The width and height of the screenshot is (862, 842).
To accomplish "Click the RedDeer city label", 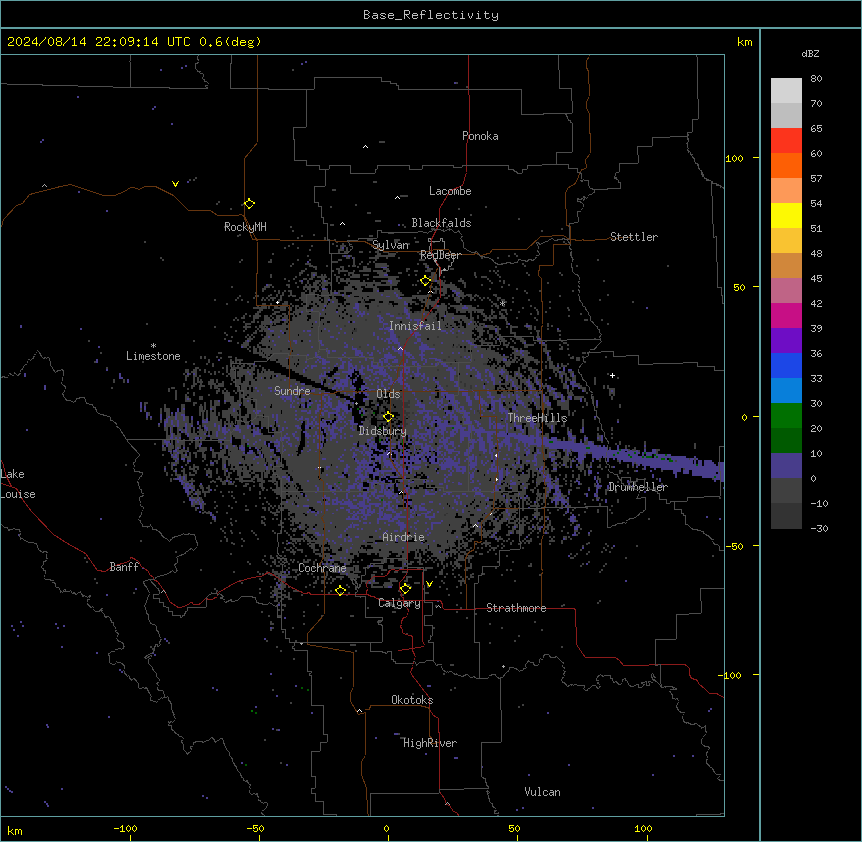I will coord(440,256).
